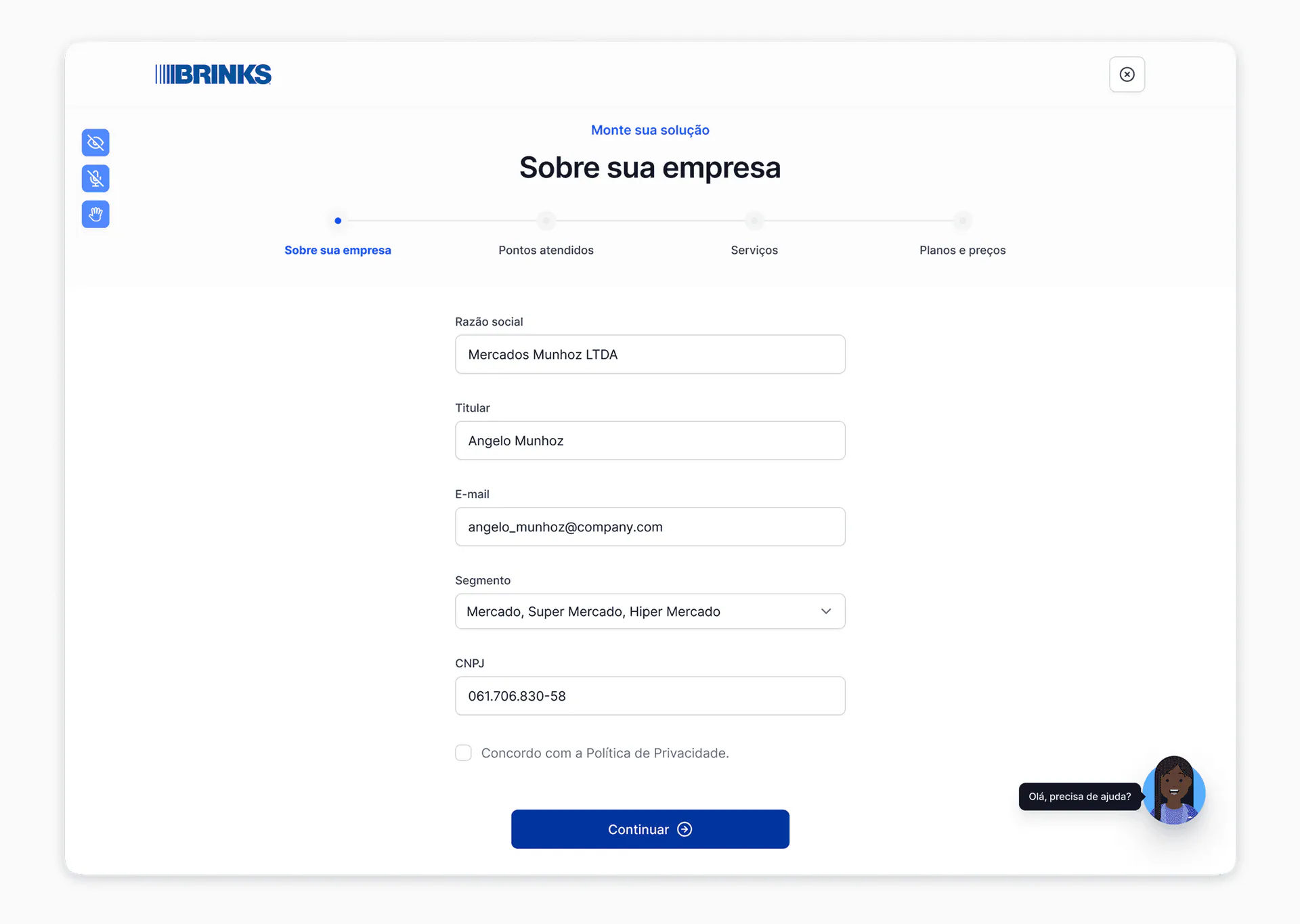The height and width of the screenshot is (924, 1300).
Task: Click the step dot above Planos e preços
Action: pos(962,221)
